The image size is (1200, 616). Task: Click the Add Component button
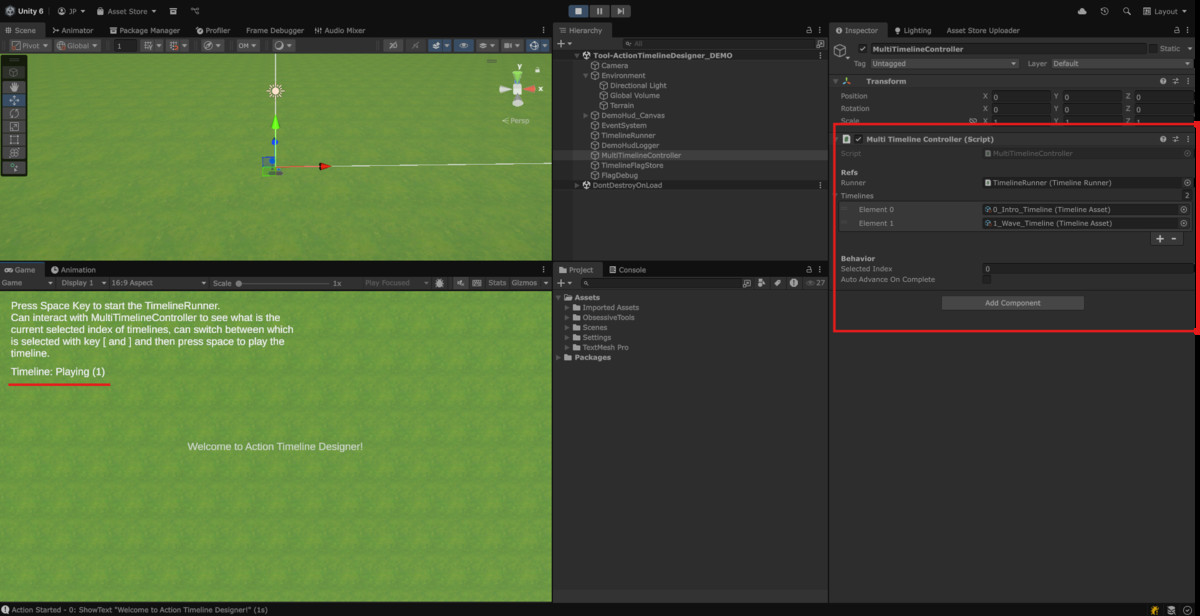(1012, 302)
